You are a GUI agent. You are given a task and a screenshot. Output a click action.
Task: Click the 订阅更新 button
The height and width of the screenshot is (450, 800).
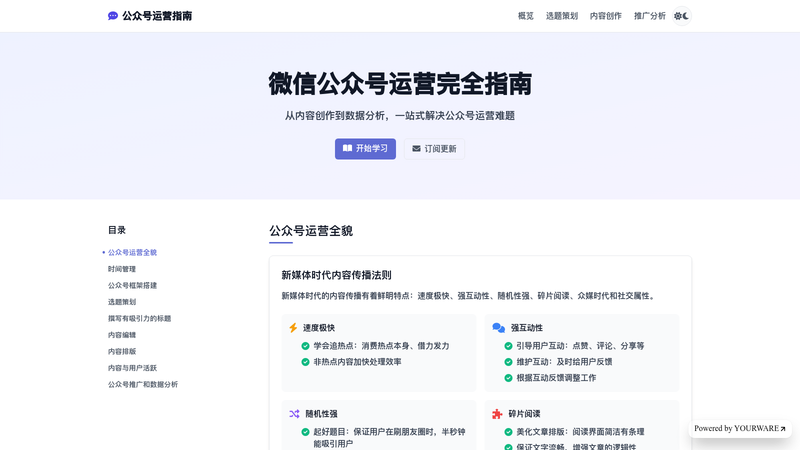pos(434,148)
